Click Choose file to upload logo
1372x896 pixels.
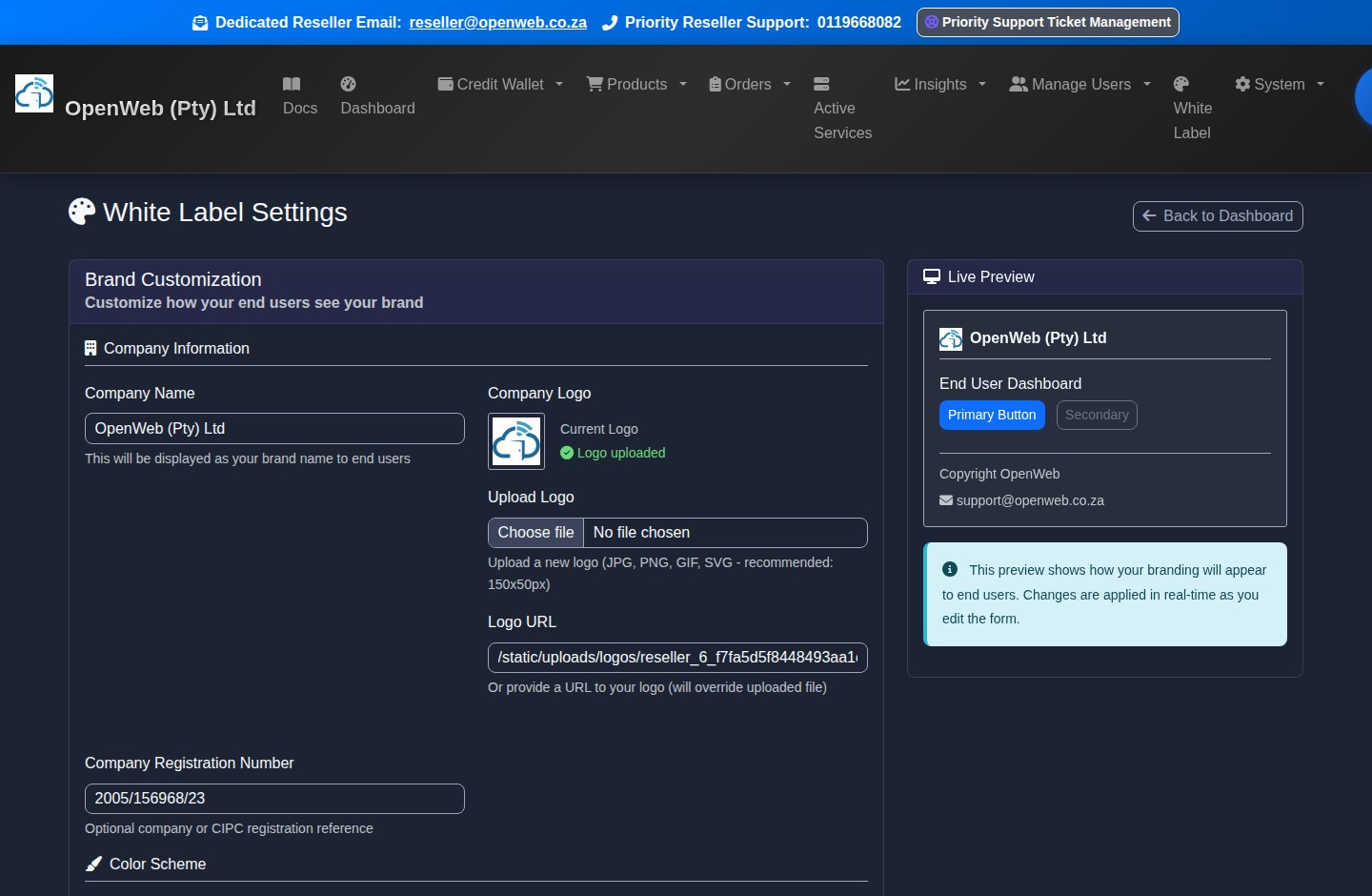click(x=536, y=533)
